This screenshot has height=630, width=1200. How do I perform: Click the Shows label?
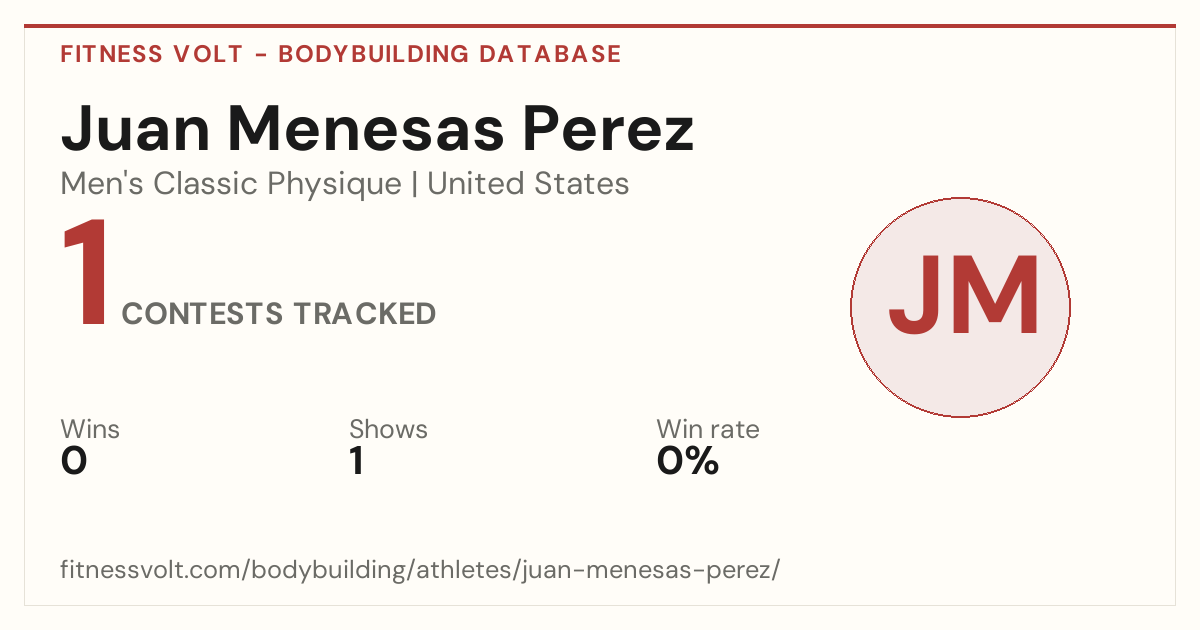tap(388, 429)
